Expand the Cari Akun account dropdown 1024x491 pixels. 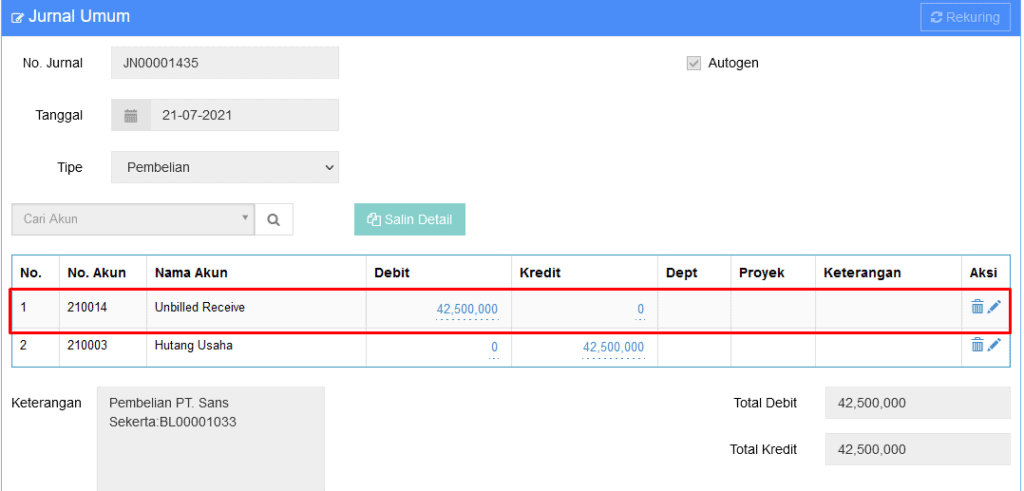pyautogui.click(x=133, y=219)
